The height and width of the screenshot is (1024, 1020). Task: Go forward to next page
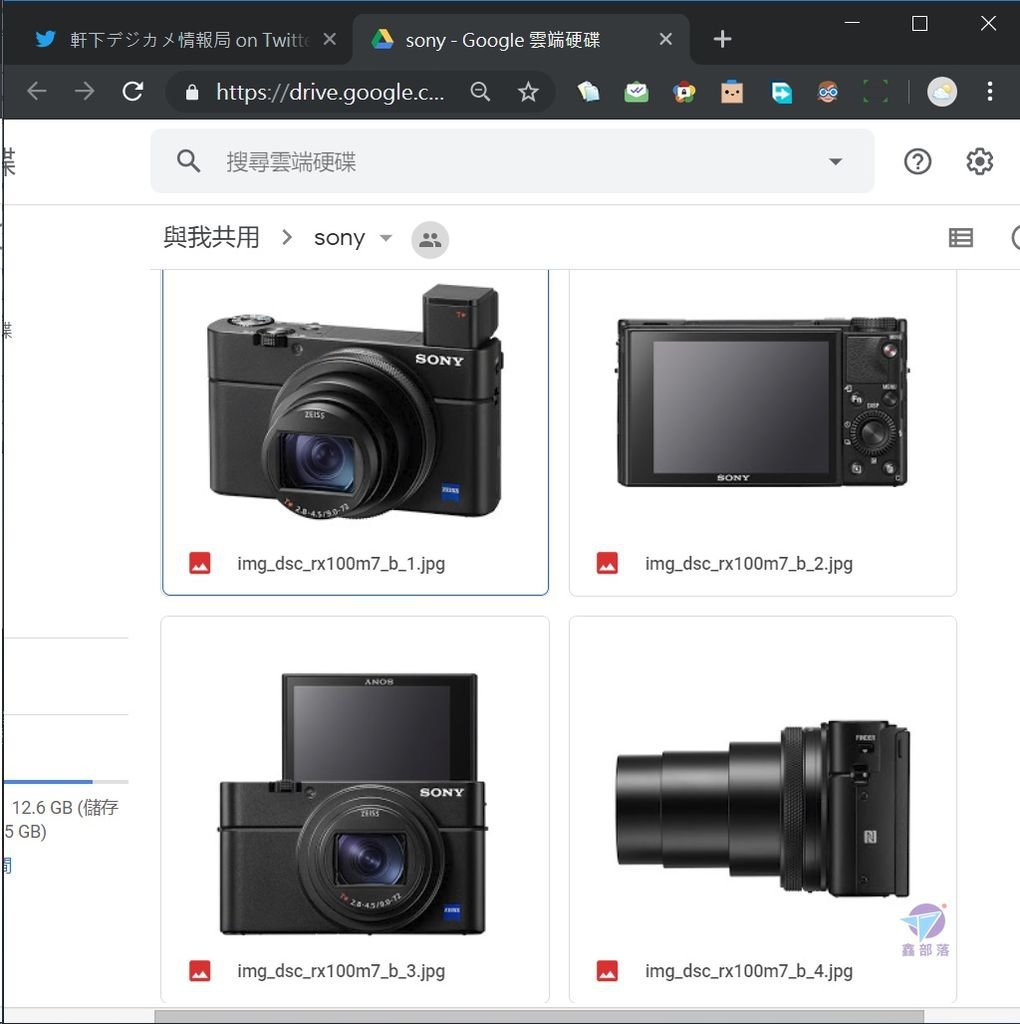(x=84, y=91)
